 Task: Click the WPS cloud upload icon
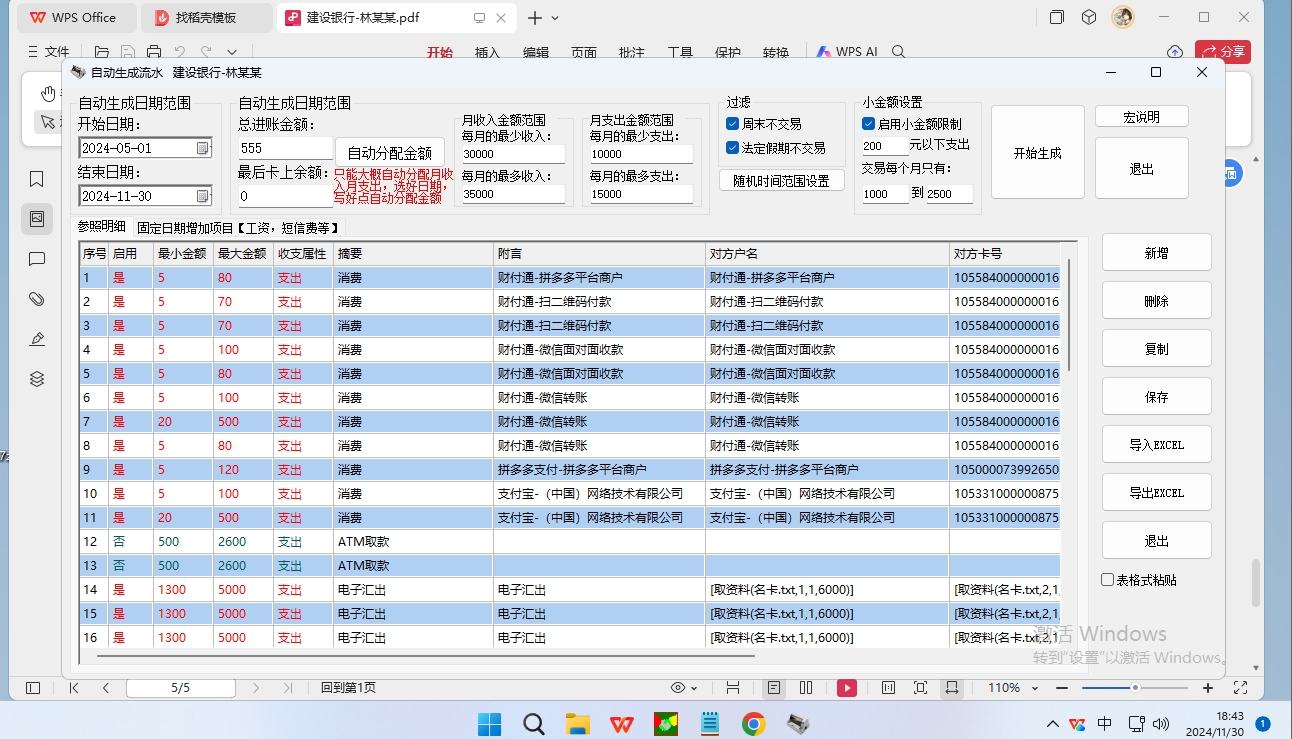tap(1175, 52)
